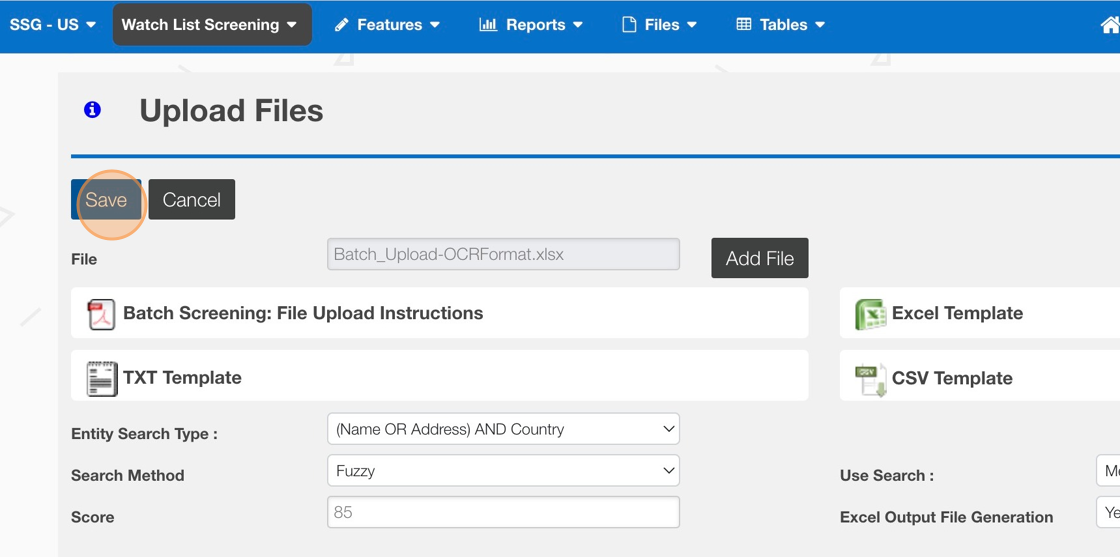Click the CSV Template file icon
The height and width of the screenshot is (557, 1120).
870,379
